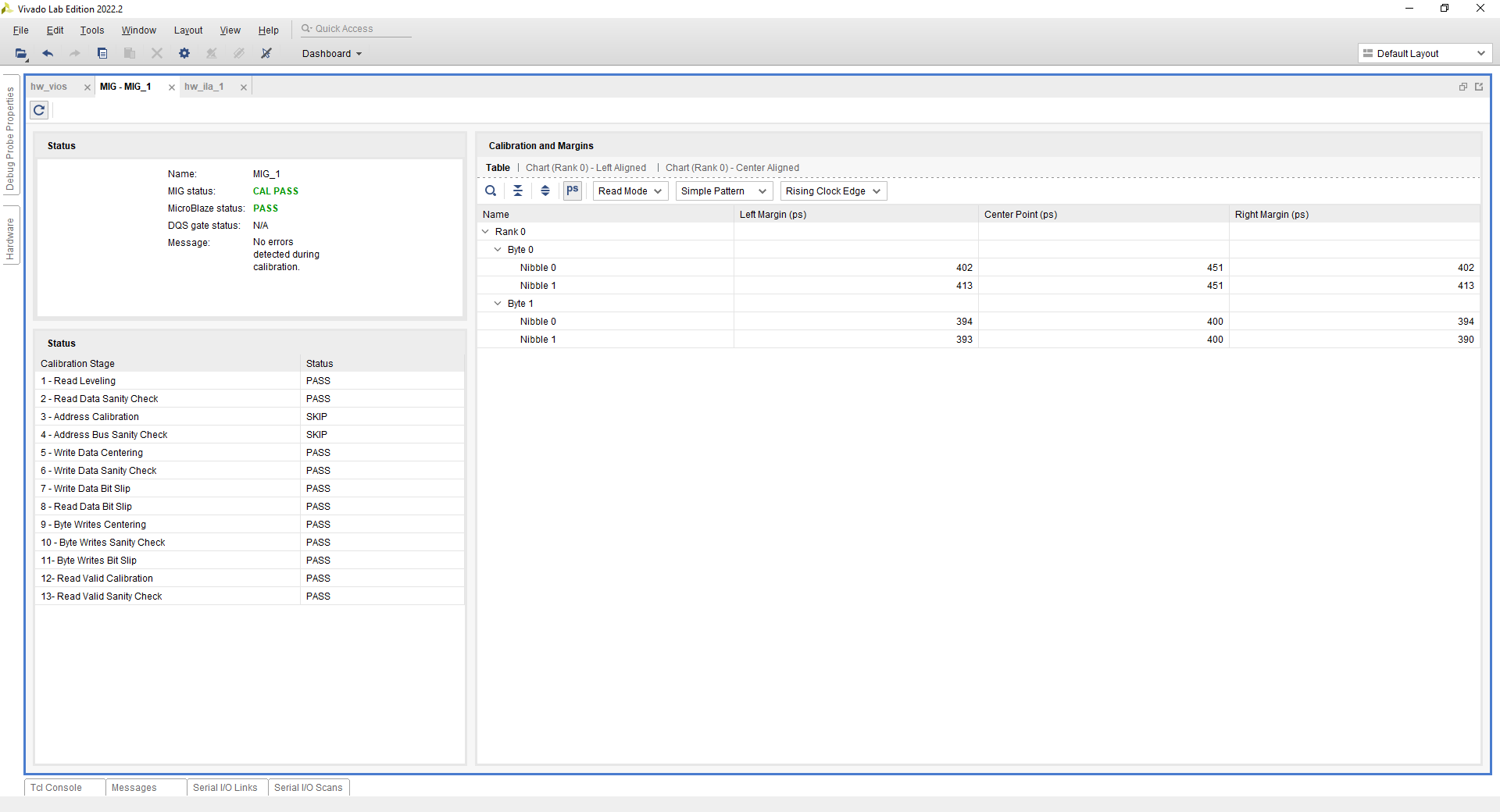Image resolution: width=1500 pixels, height=812 pixels.
Task: Collapse the Rank 0 tree node
Action: (x=486, y=232)
